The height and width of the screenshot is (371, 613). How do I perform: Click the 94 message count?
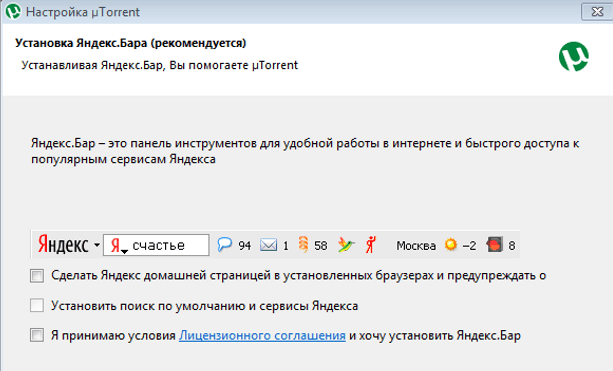pos(244,246)
